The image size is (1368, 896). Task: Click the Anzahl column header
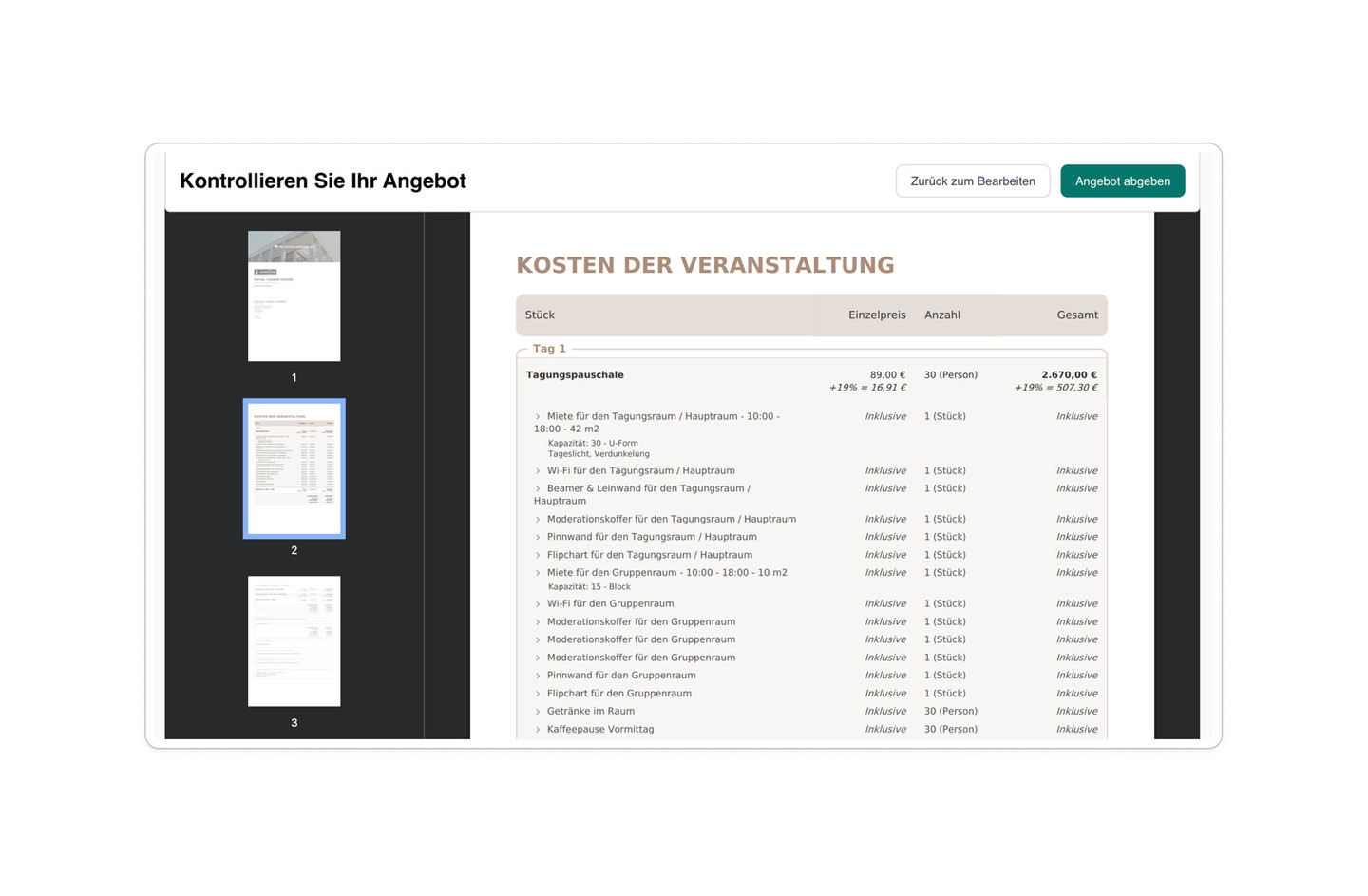(x=942, y=315)
